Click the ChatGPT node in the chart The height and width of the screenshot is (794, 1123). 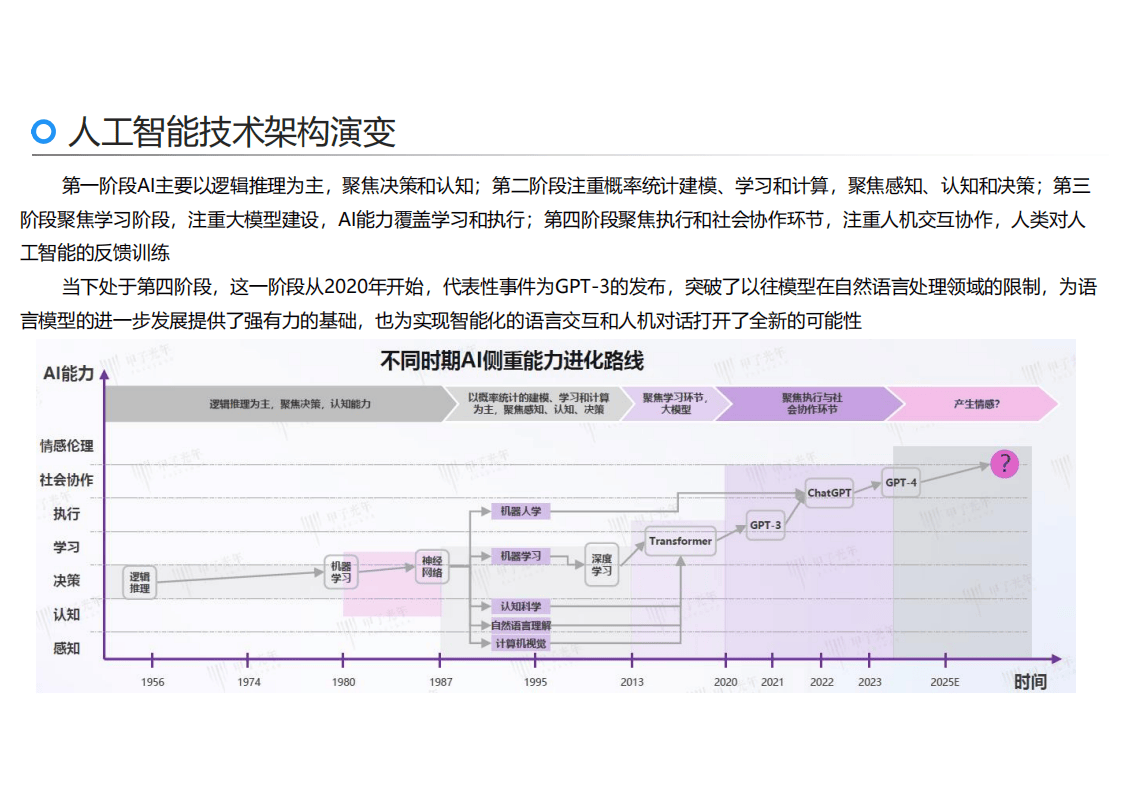[x=829, y=493]
